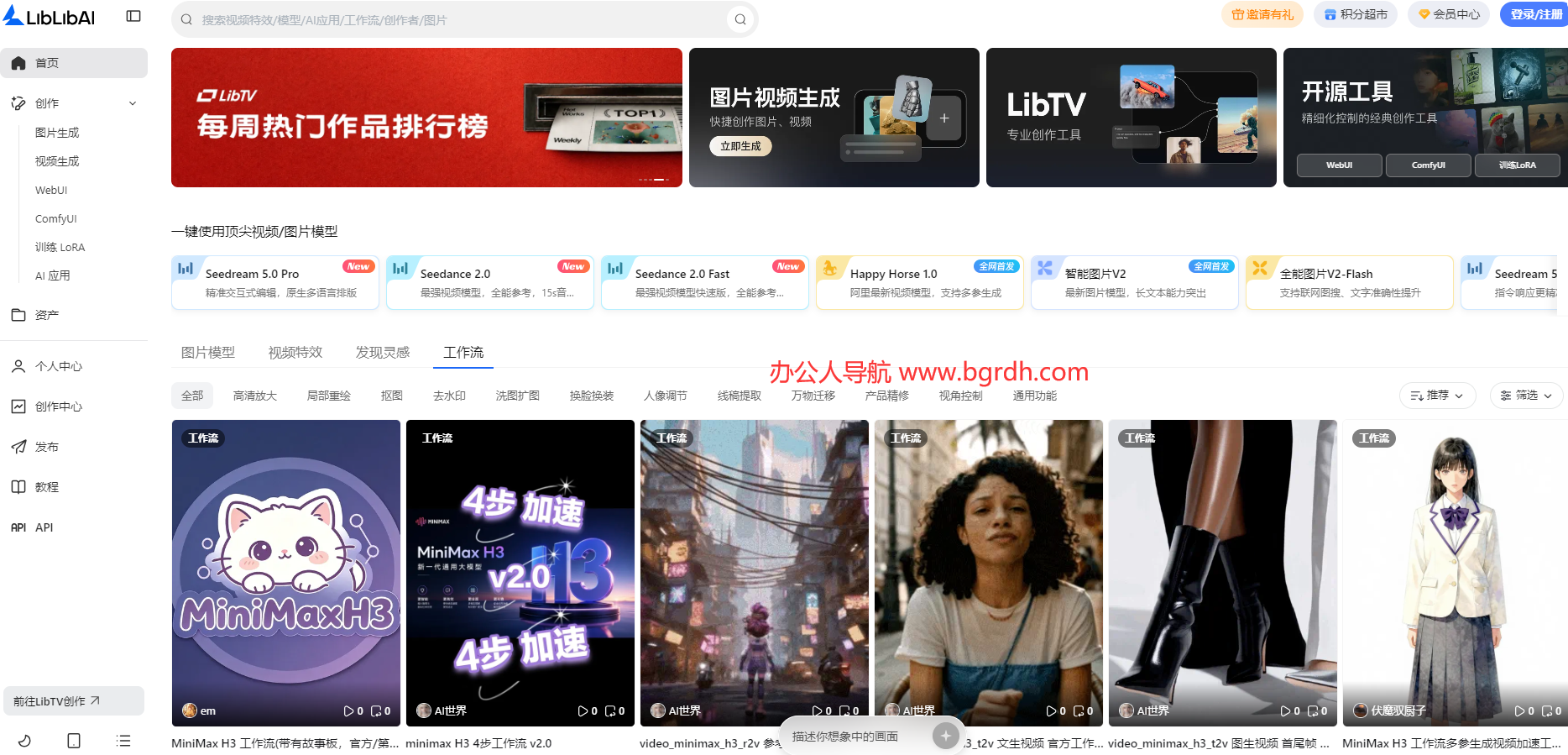1568x755 pixels.
Task: Click 立即生成 button
Action: pos(740,146)
